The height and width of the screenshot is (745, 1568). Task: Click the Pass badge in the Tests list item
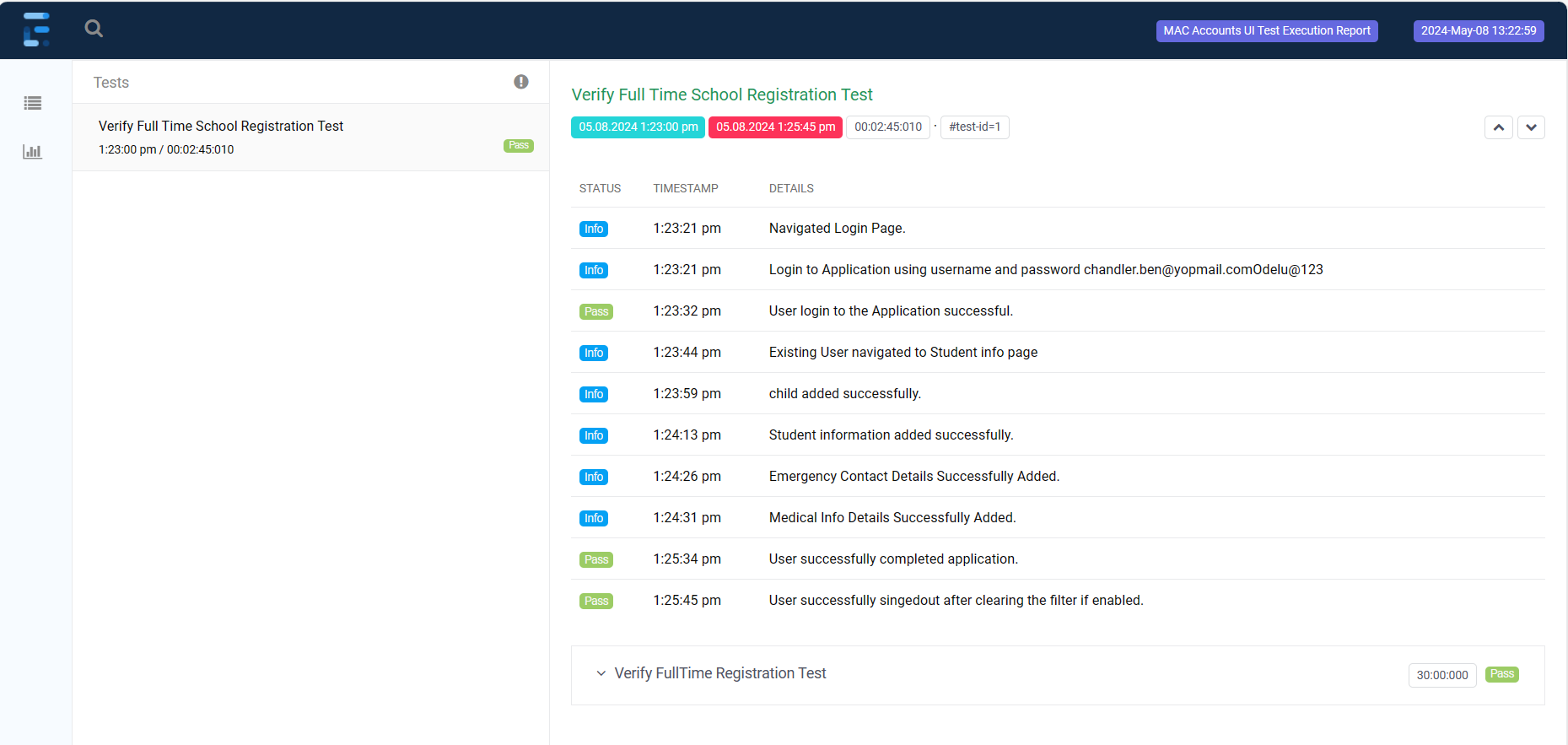click(x=519, y=145)
